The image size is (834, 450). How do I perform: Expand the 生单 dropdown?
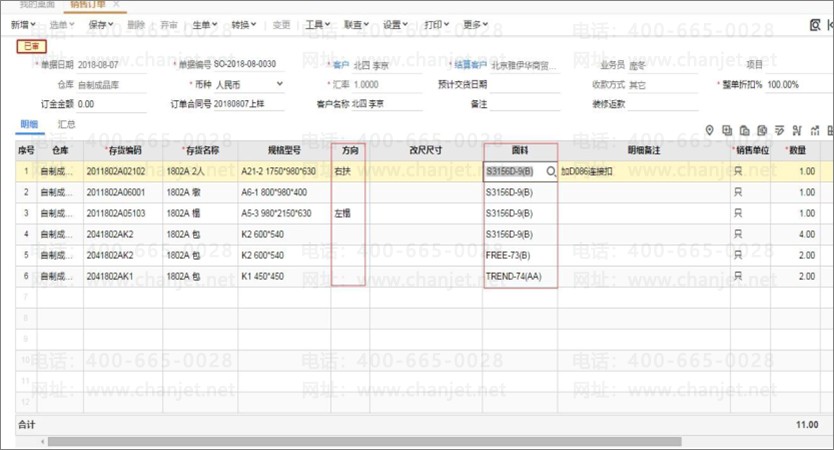coord(204,24)
